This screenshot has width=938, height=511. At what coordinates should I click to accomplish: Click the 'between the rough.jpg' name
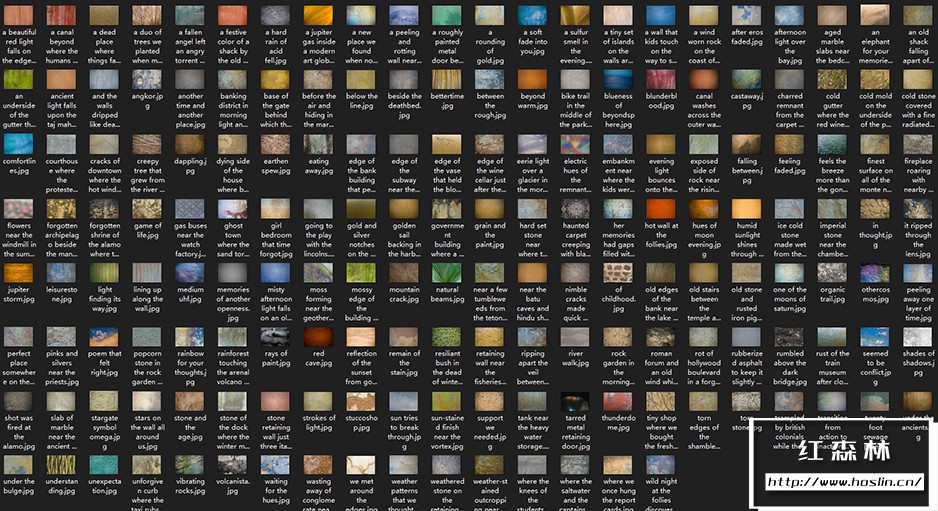(490, 105)
